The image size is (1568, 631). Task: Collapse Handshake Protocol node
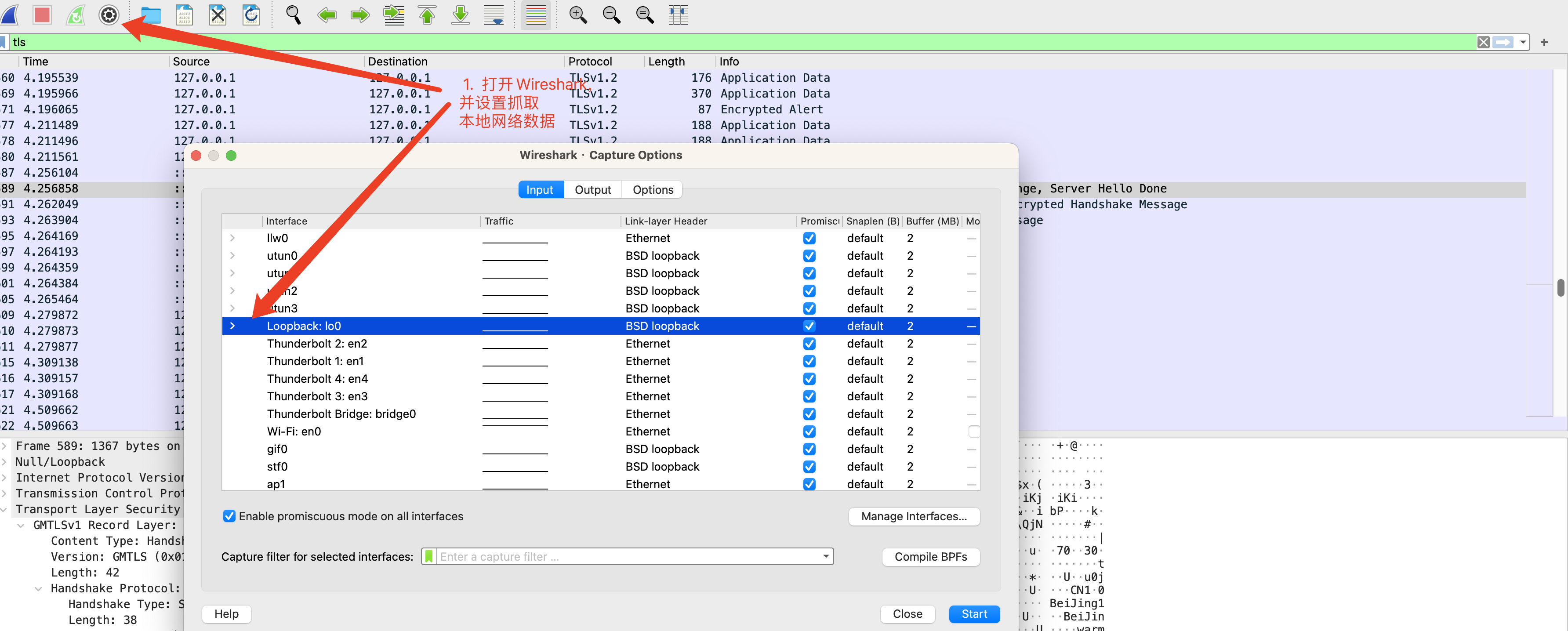pos(38,588)
